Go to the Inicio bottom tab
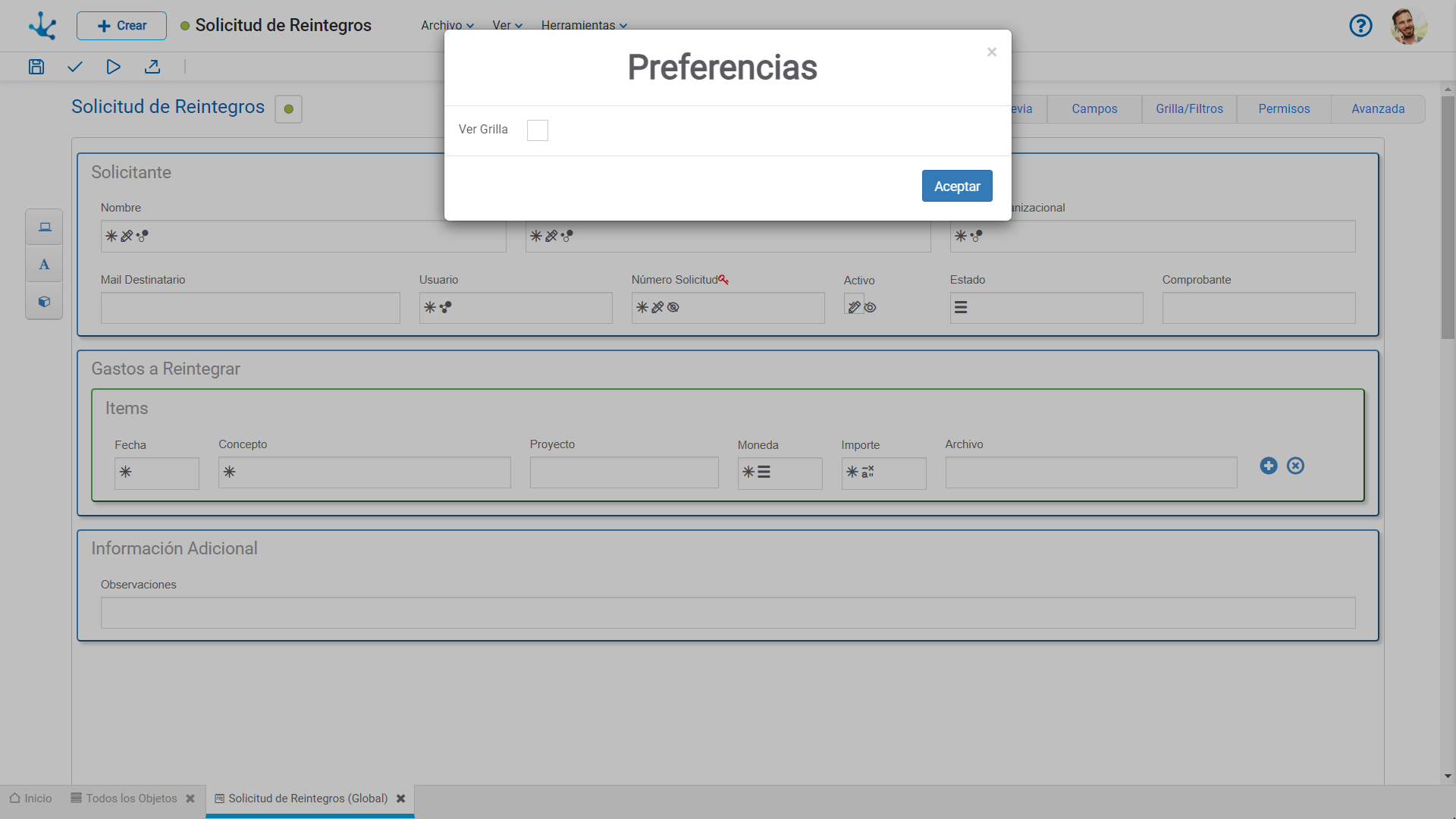Image resolution: width=1456 pixels, height=819 pixels. (31, 799)
